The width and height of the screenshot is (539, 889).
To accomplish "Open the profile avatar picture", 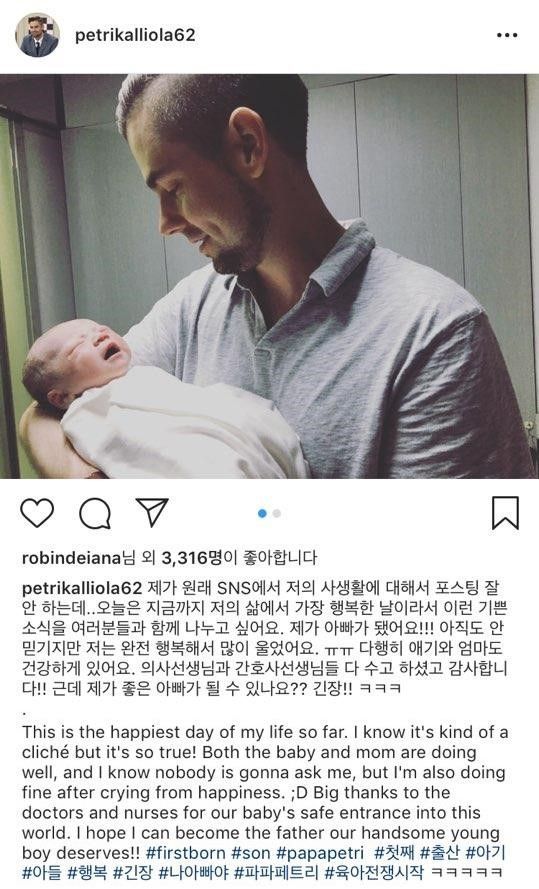I will (37, 35).
